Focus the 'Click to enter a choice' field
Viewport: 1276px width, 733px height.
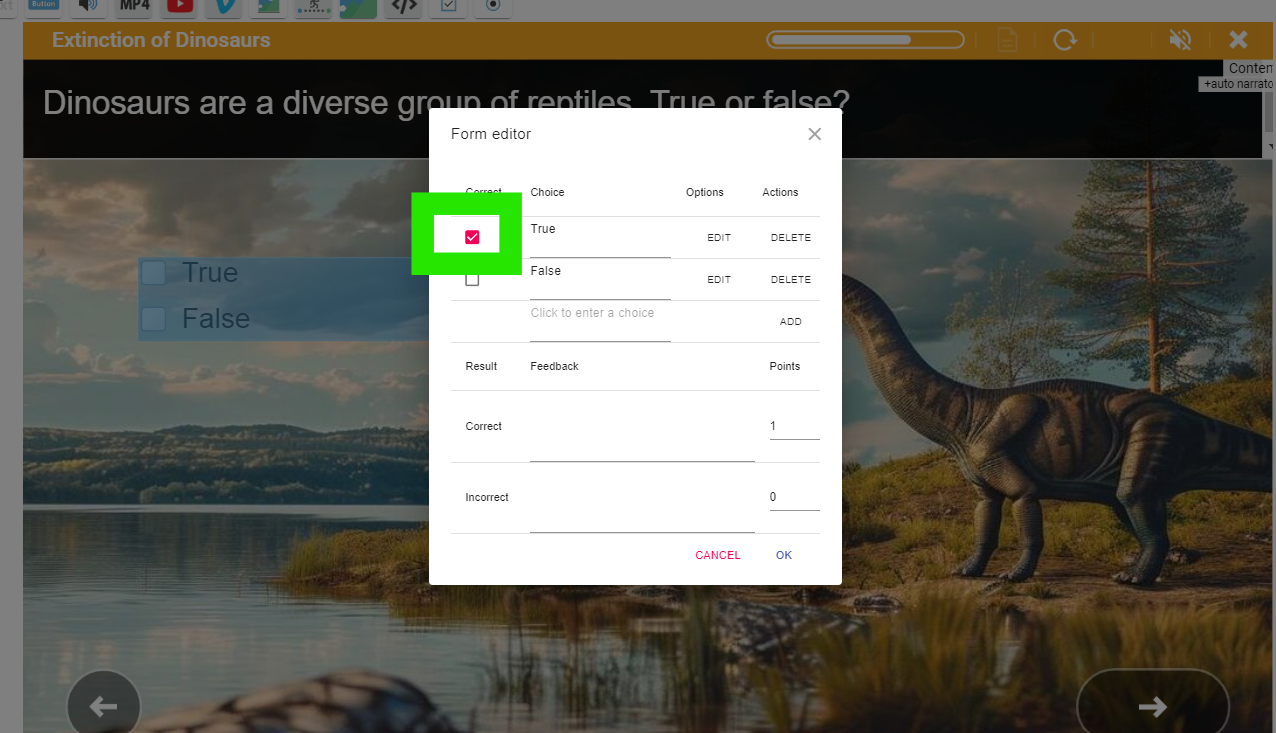pyautogui.click(x=600, y=322)
